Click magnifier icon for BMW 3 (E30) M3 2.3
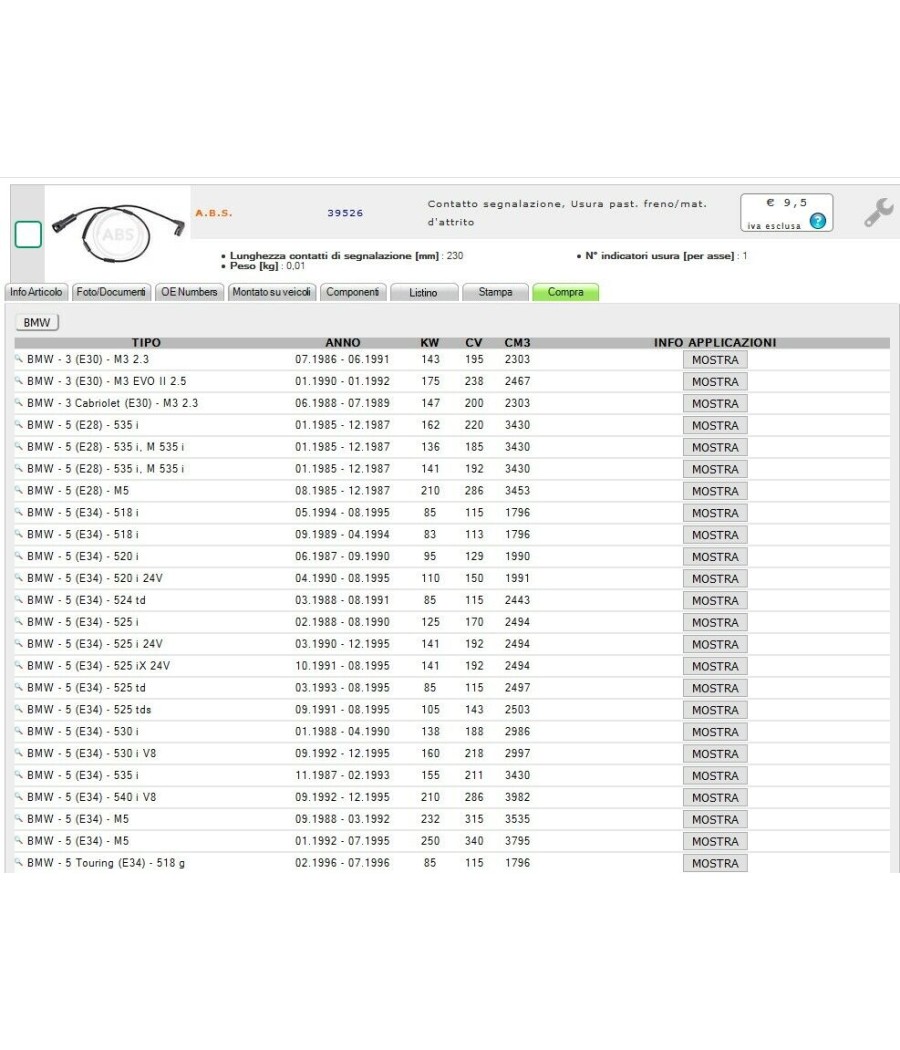Screen dimensions: 900x1050 [x=19, y=359]
